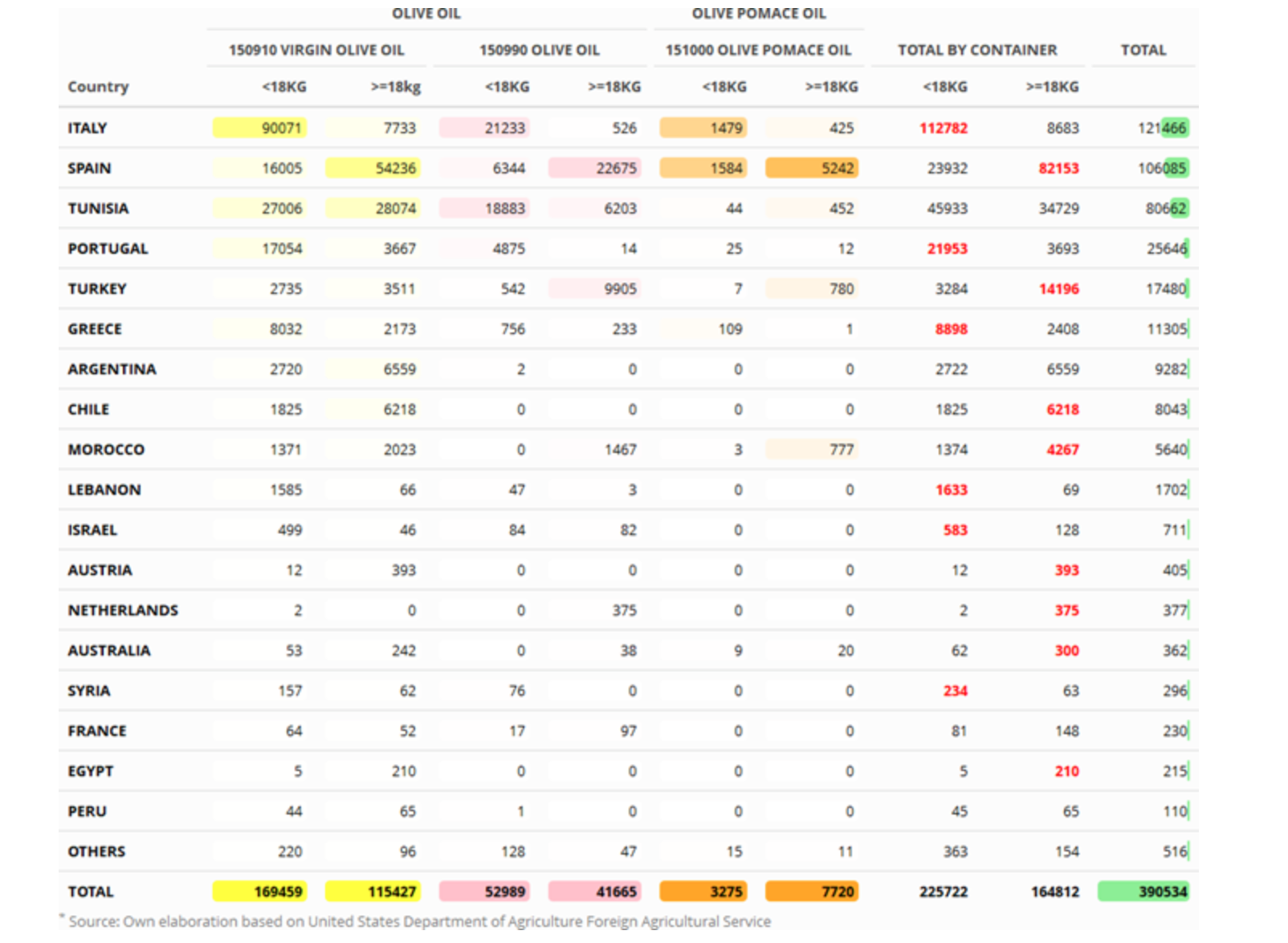Image resolution: width=1288 pixels, height=943 pixels.
Task: Click the PORTUGAL country name
Action: tap(108, 248)
